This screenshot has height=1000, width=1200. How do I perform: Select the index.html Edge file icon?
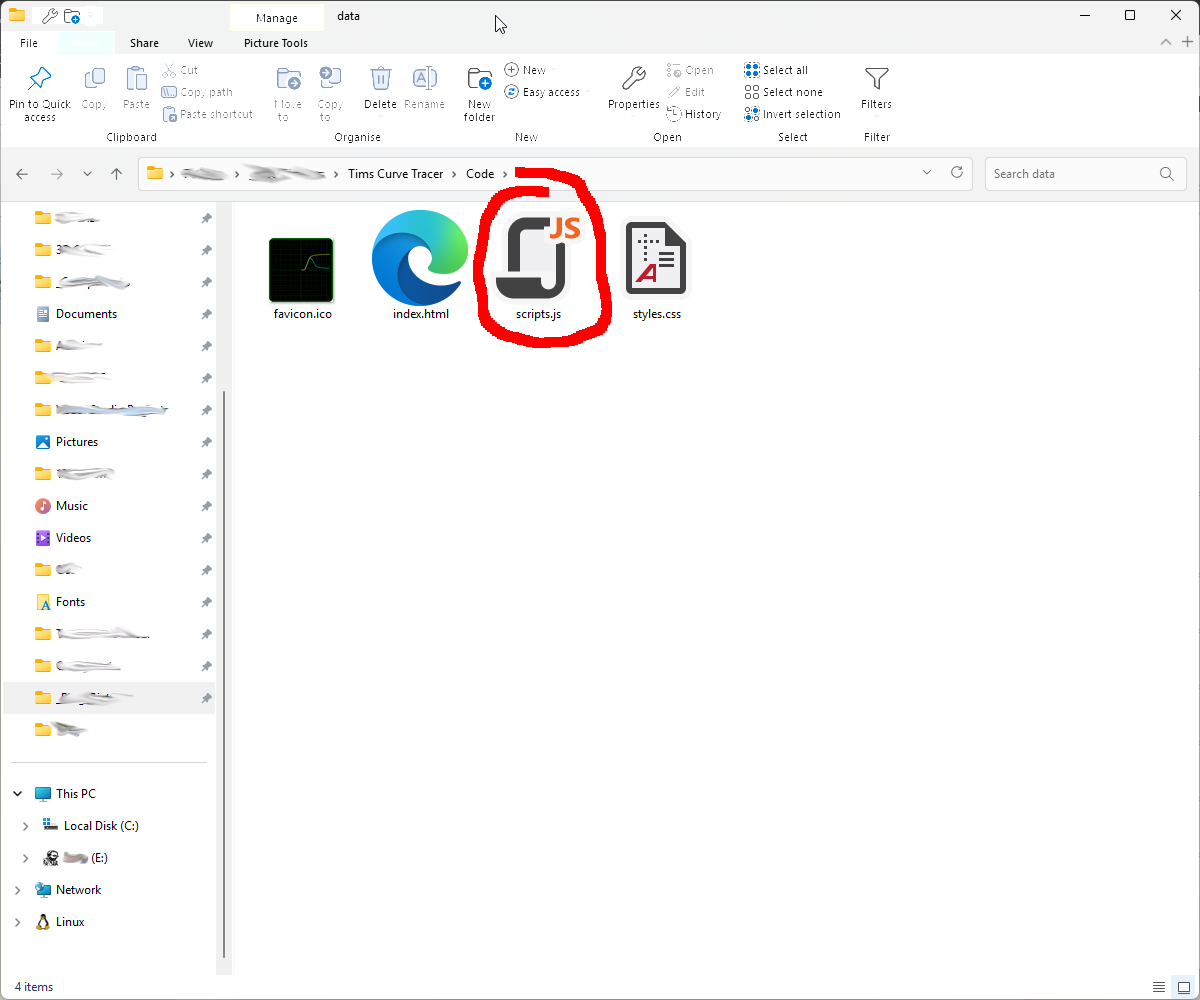pos(421,258)
